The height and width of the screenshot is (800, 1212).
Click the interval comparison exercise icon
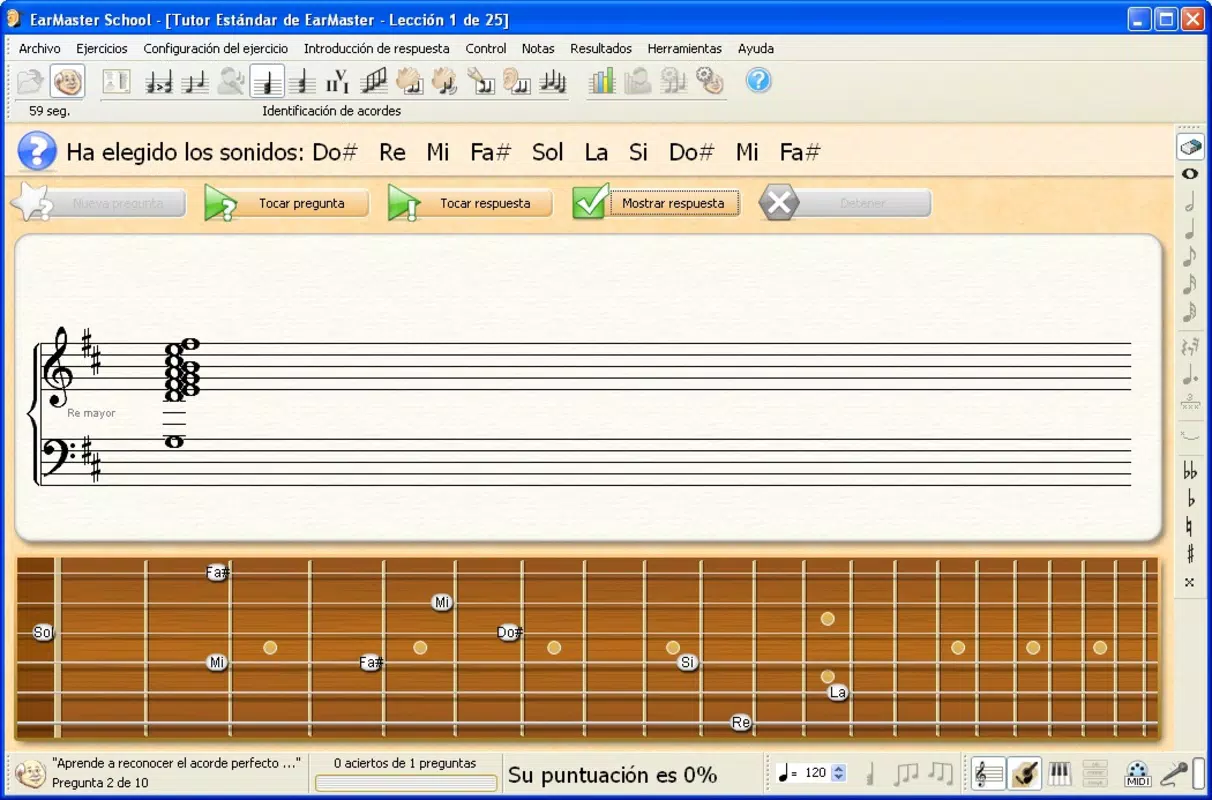(x=159, y=81)
